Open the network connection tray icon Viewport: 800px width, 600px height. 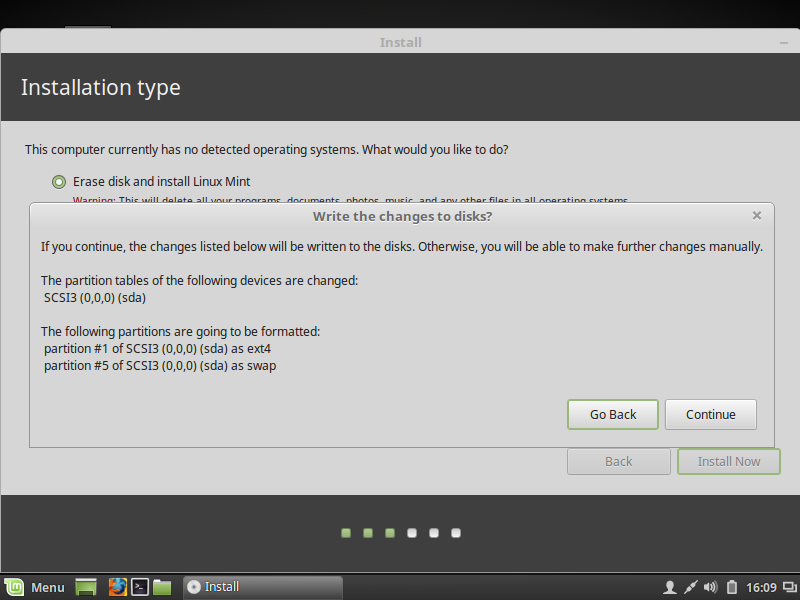pyautogui.click(x=690, y=588)
